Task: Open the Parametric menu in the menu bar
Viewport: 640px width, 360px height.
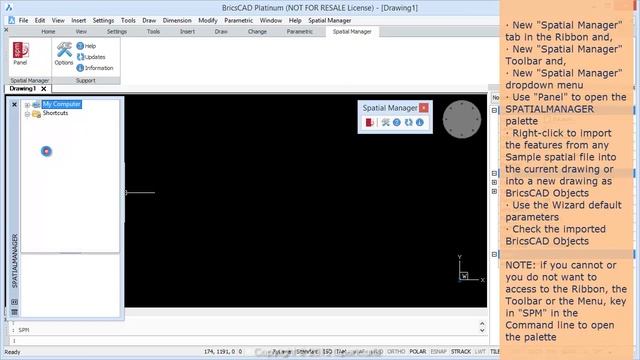Action: pyautogui.click(x=238, y=20)
